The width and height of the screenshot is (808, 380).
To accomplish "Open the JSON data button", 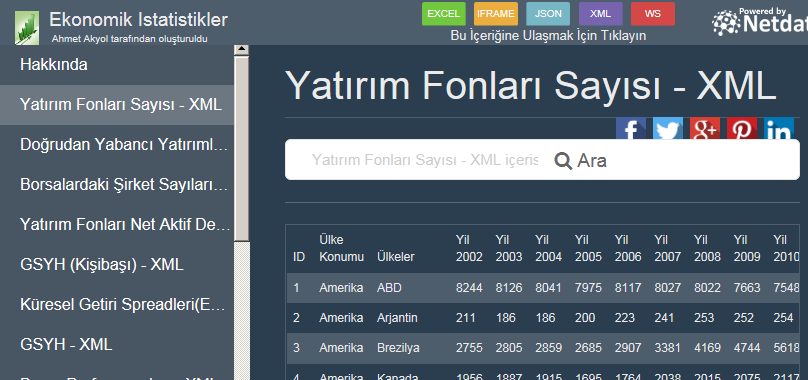I will pos(548,14).
